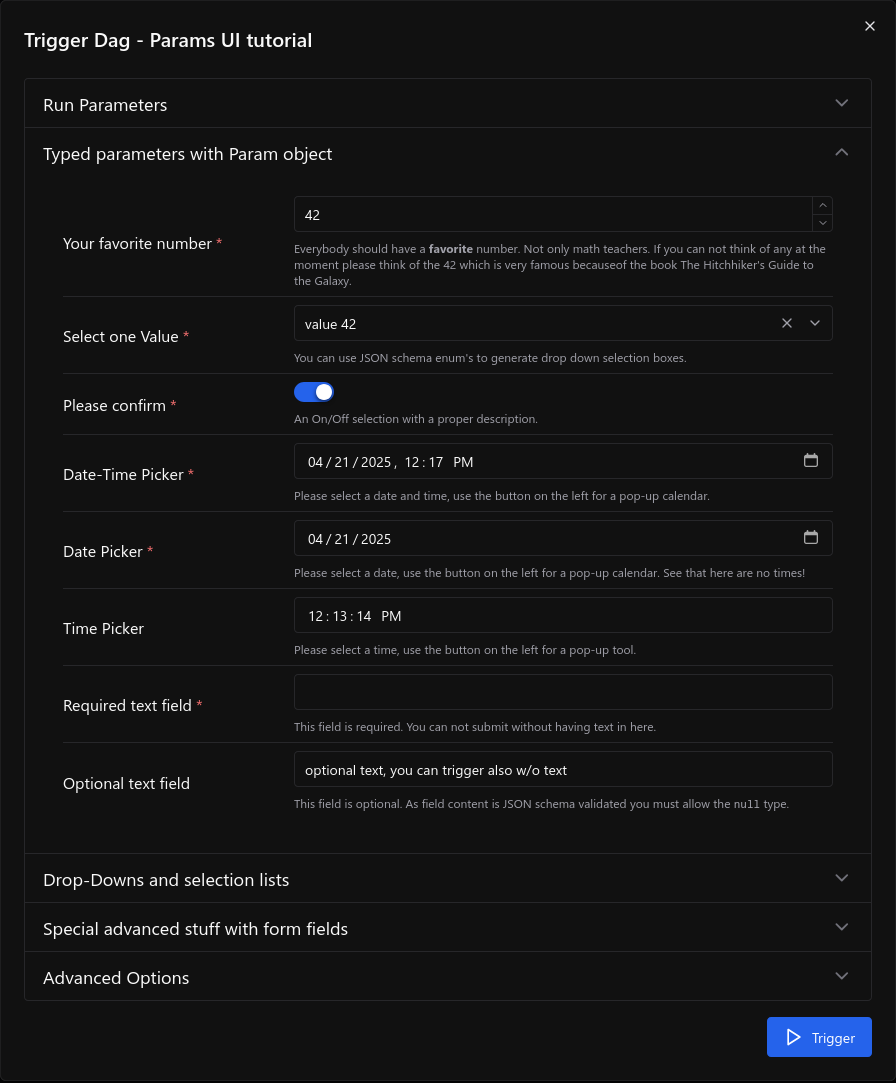
Task: Toggle the Please confirm switch off
Action: [x=314, y=392]
